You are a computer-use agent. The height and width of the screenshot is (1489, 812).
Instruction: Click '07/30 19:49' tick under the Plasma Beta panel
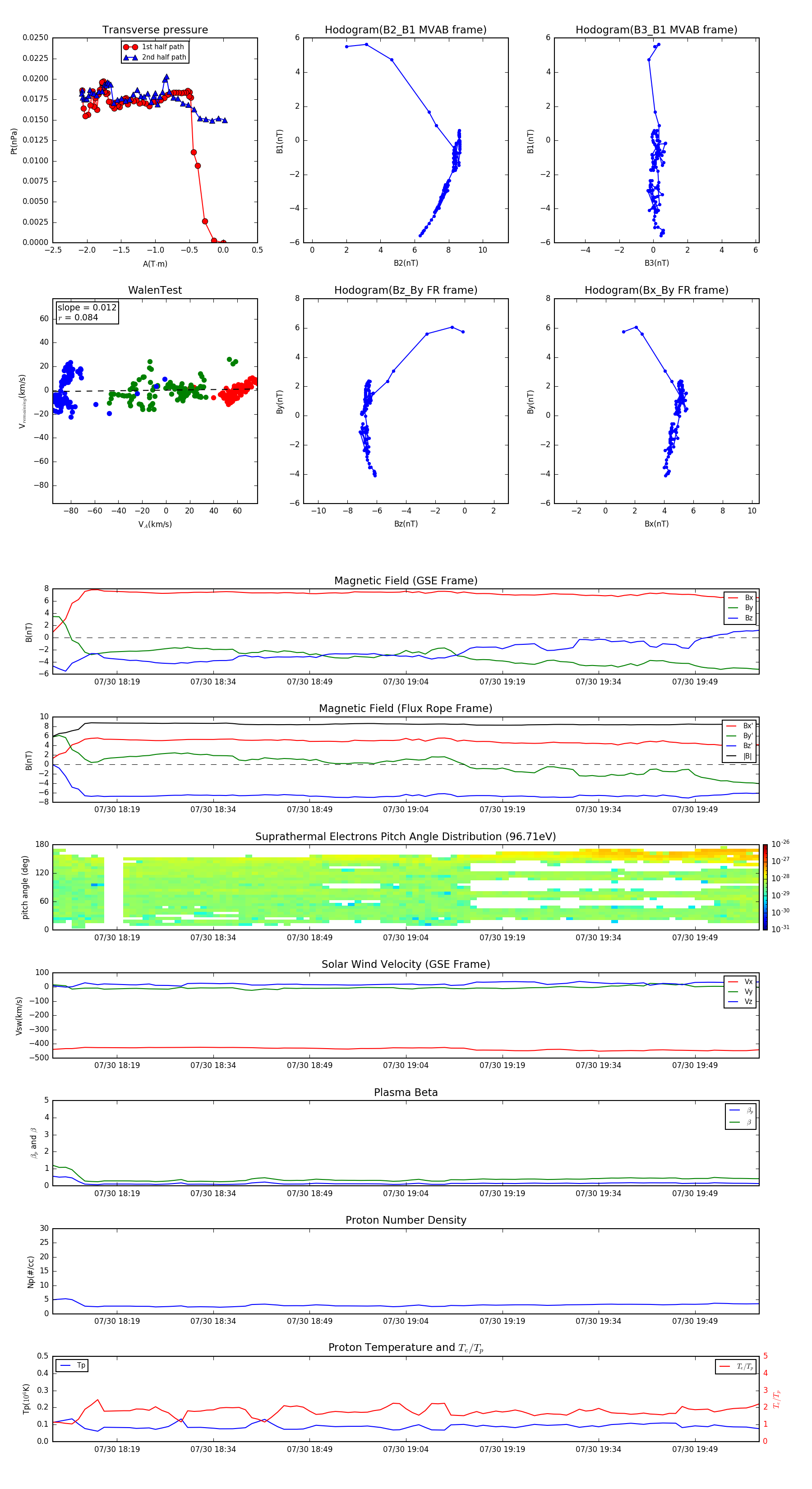pos(695,1193)
